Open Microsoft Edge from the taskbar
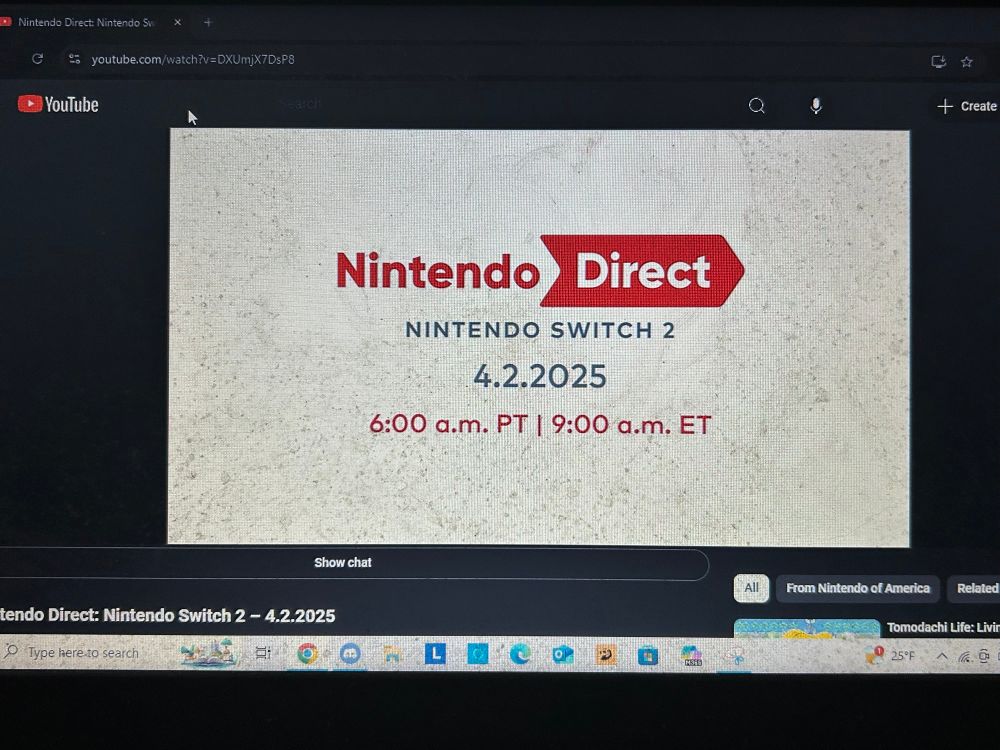Screen dimensions: 1000x750 [520, 654]
